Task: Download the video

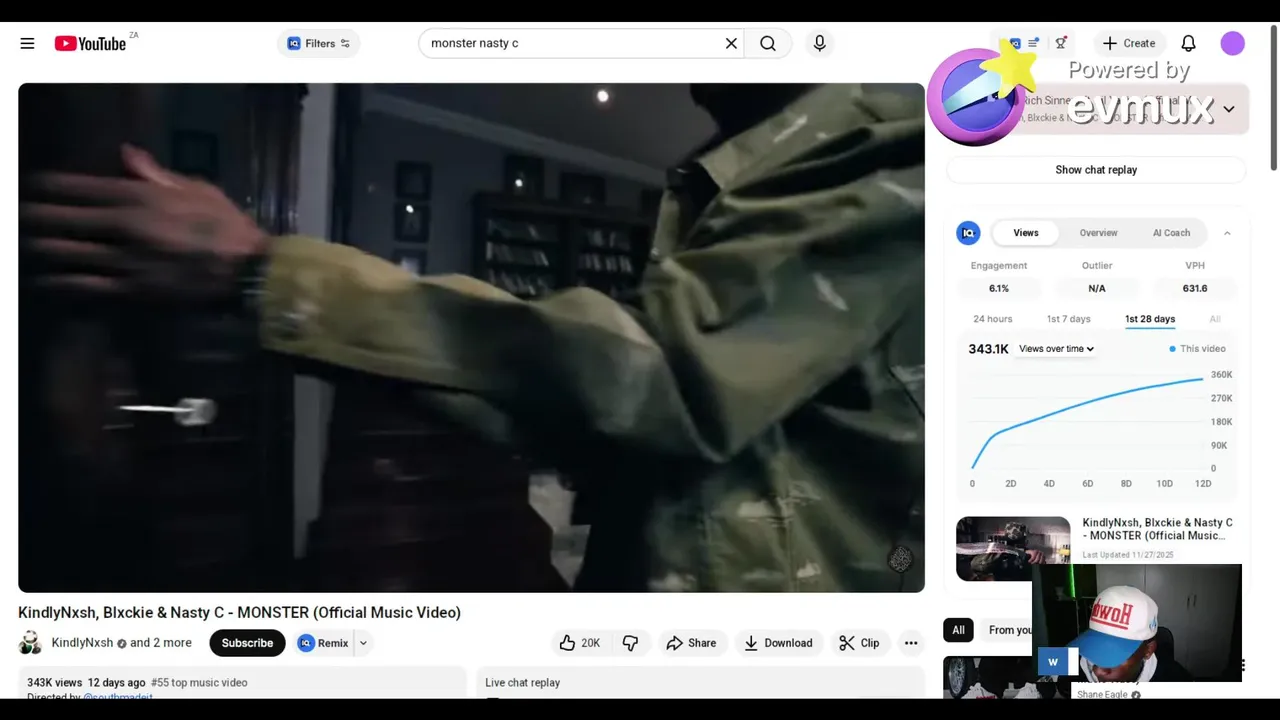Action: [778, 643]
